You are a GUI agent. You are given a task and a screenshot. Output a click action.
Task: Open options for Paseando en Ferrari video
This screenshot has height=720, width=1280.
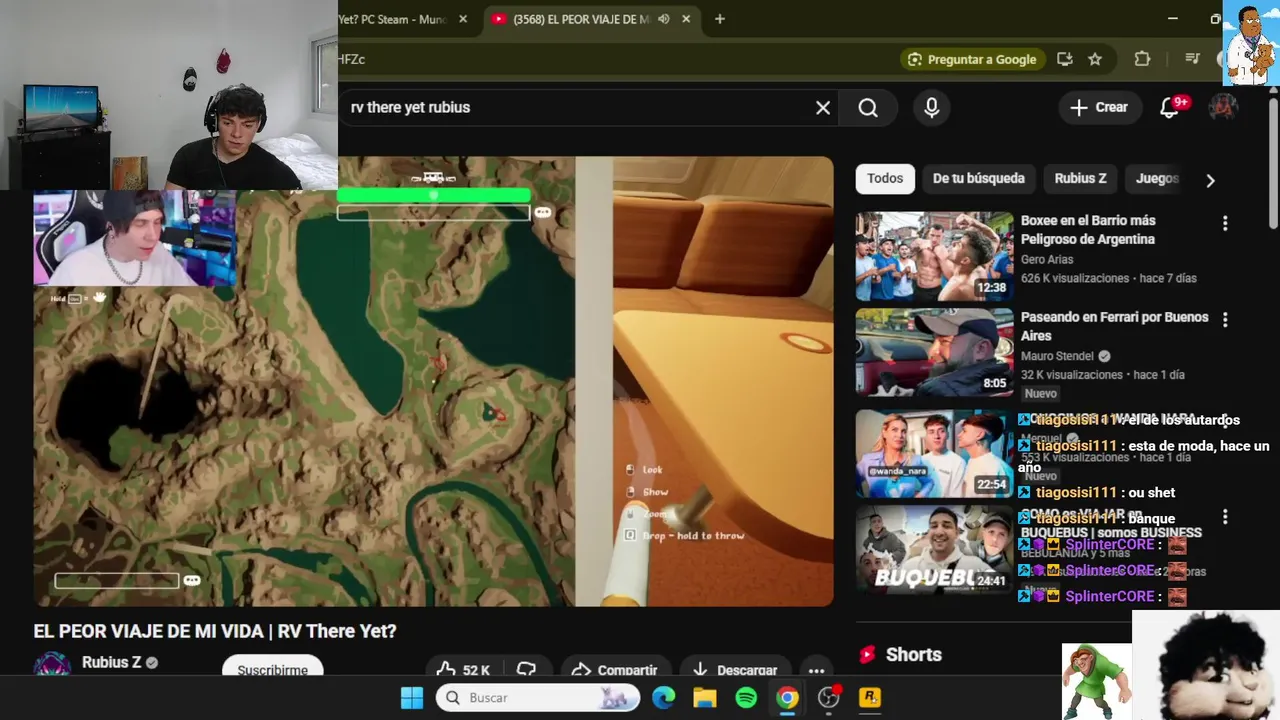1225,320
